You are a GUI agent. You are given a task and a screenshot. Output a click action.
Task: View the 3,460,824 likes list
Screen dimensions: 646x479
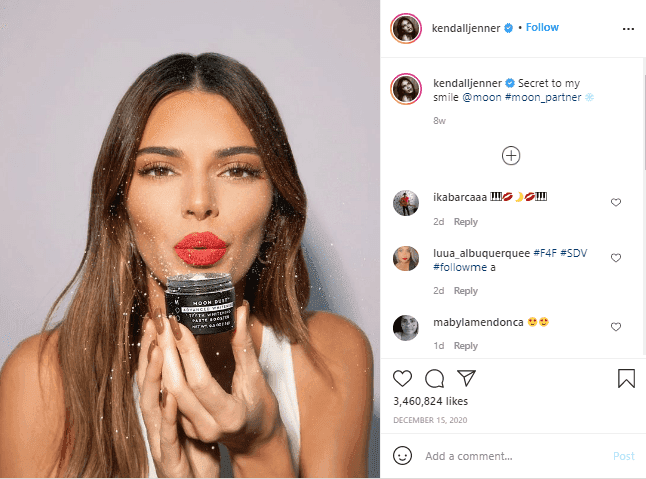point(431,401)
